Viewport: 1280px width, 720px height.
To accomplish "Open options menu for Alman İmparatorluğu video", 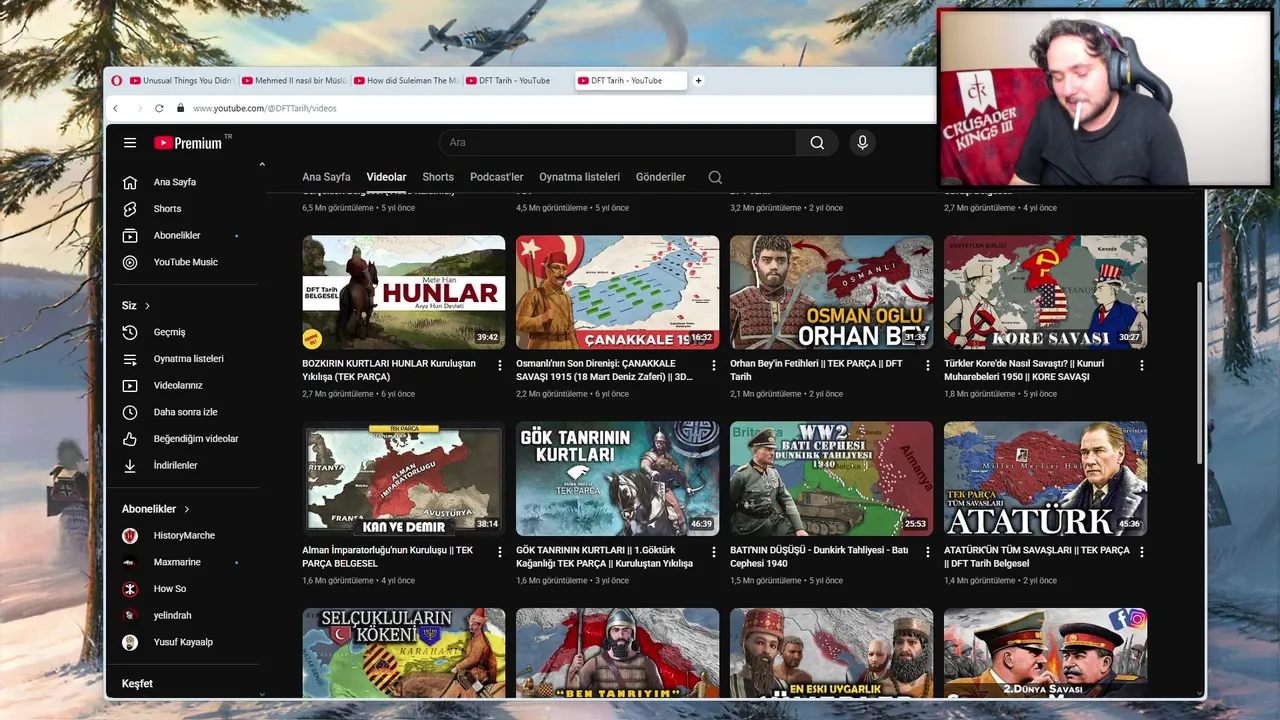I will 500,552.
